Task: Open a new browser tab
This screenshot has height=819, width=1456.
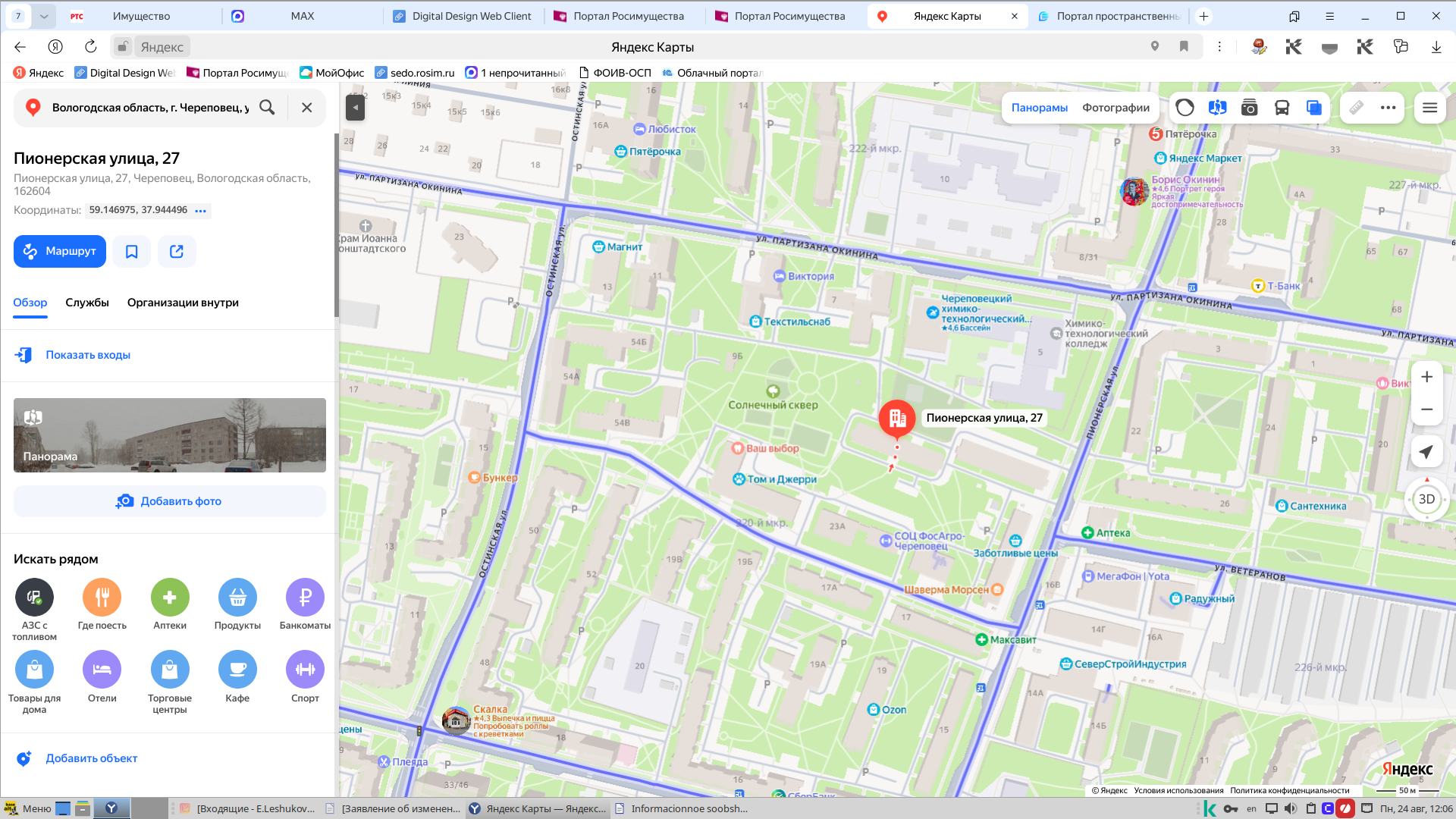Action: (1203, 16)
